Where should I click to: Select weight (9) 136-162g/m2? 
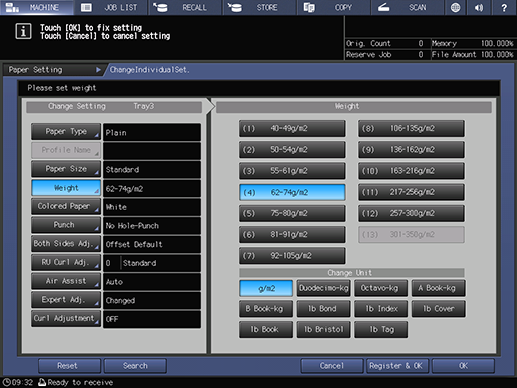click(411, 150)
